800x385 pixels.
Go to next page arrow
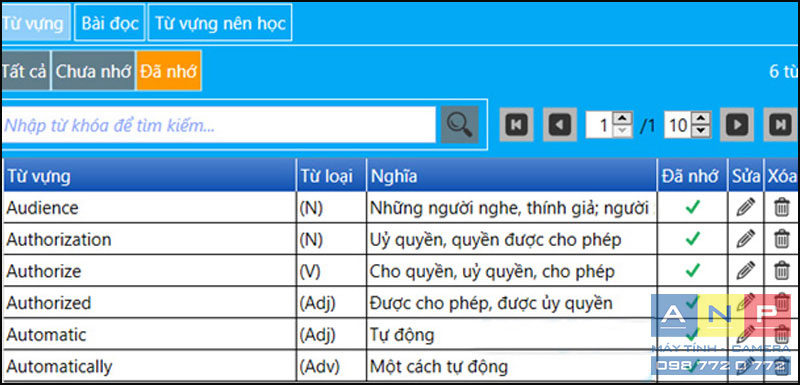(737, 124)
